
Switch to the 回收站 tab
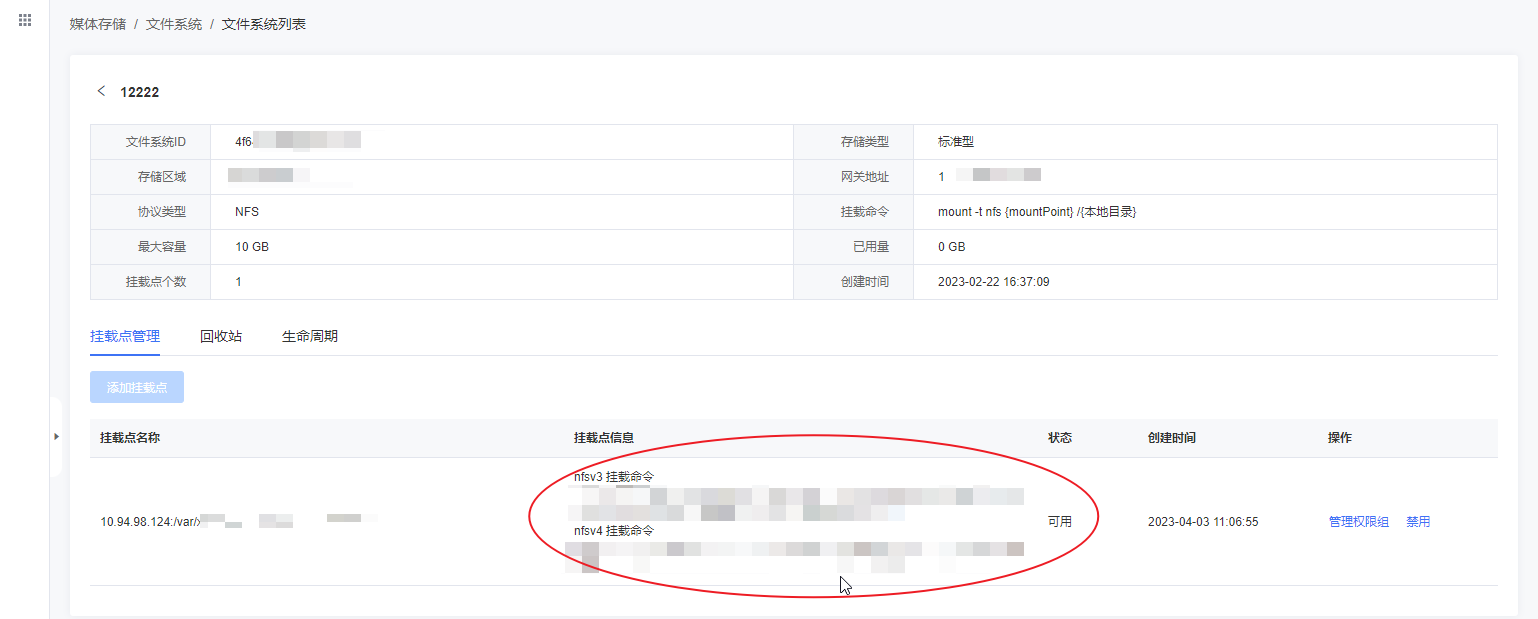pyautogui.click(x=221, y=336)
